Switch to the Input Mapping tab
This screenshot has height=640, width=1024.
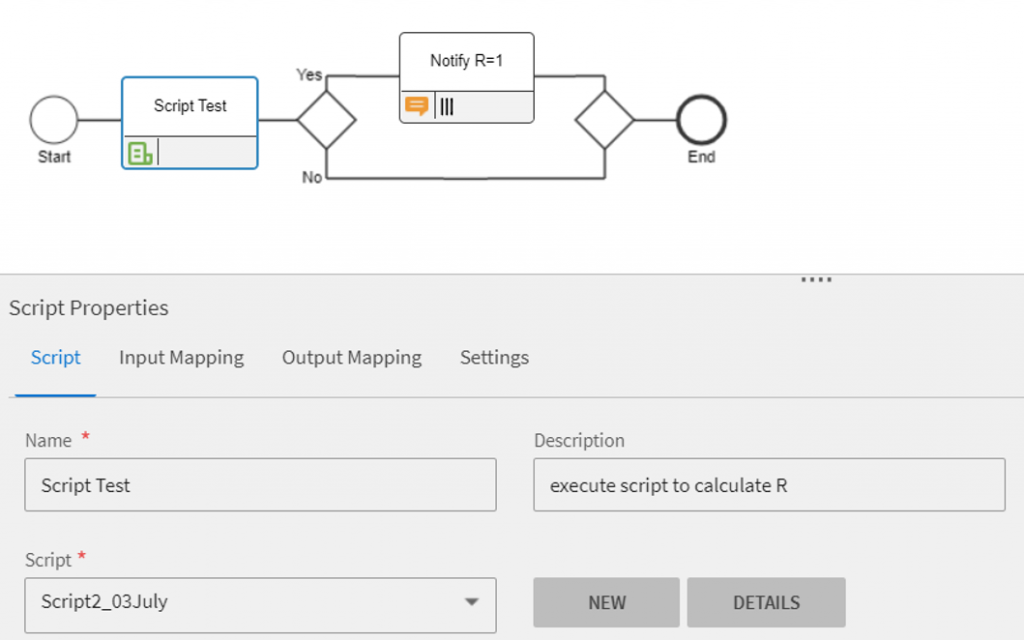pos(181,357)
